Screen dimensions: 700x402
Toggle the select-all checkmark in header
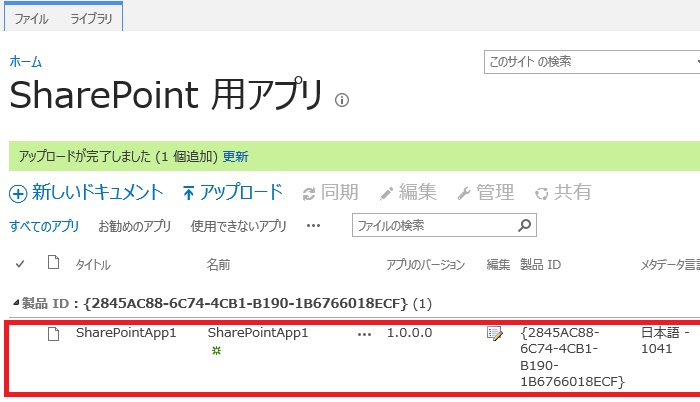click(x=20, y=264)
